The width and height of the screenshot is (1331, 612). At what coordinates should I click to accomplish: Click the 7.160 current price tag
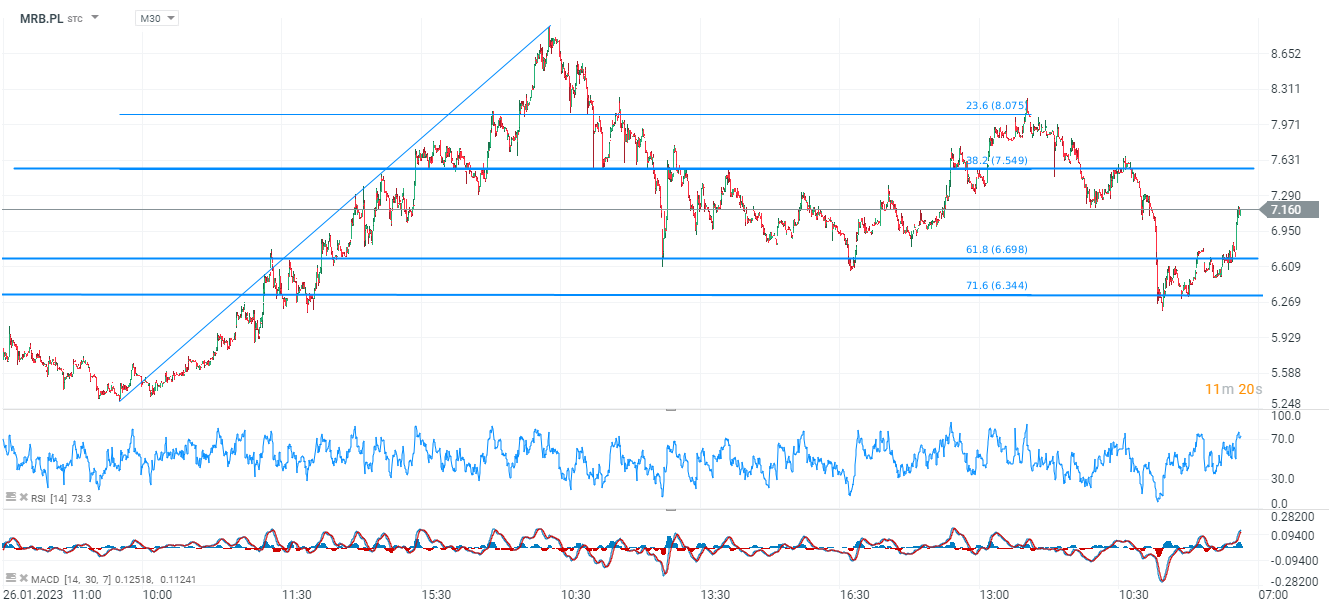(x=1285, y=210)
